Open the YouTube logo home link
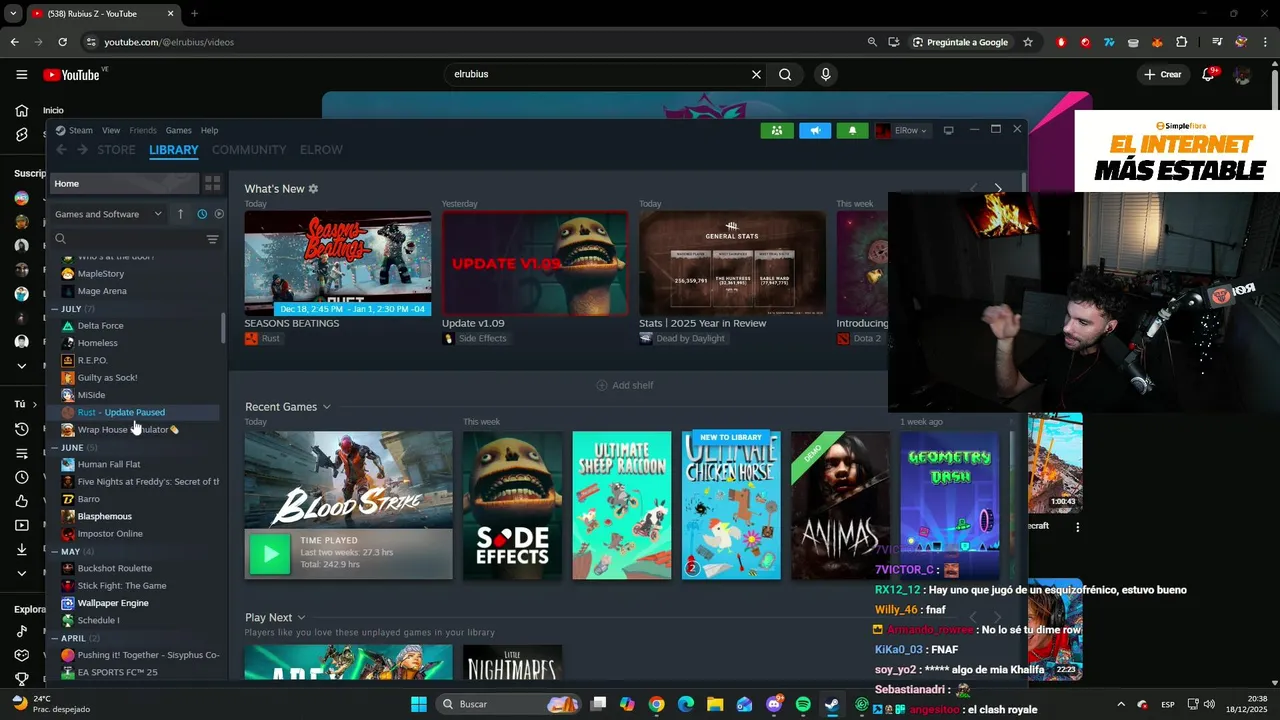Image resolution: width=1280 pixels, height=720 pixels. pos(72,75)
